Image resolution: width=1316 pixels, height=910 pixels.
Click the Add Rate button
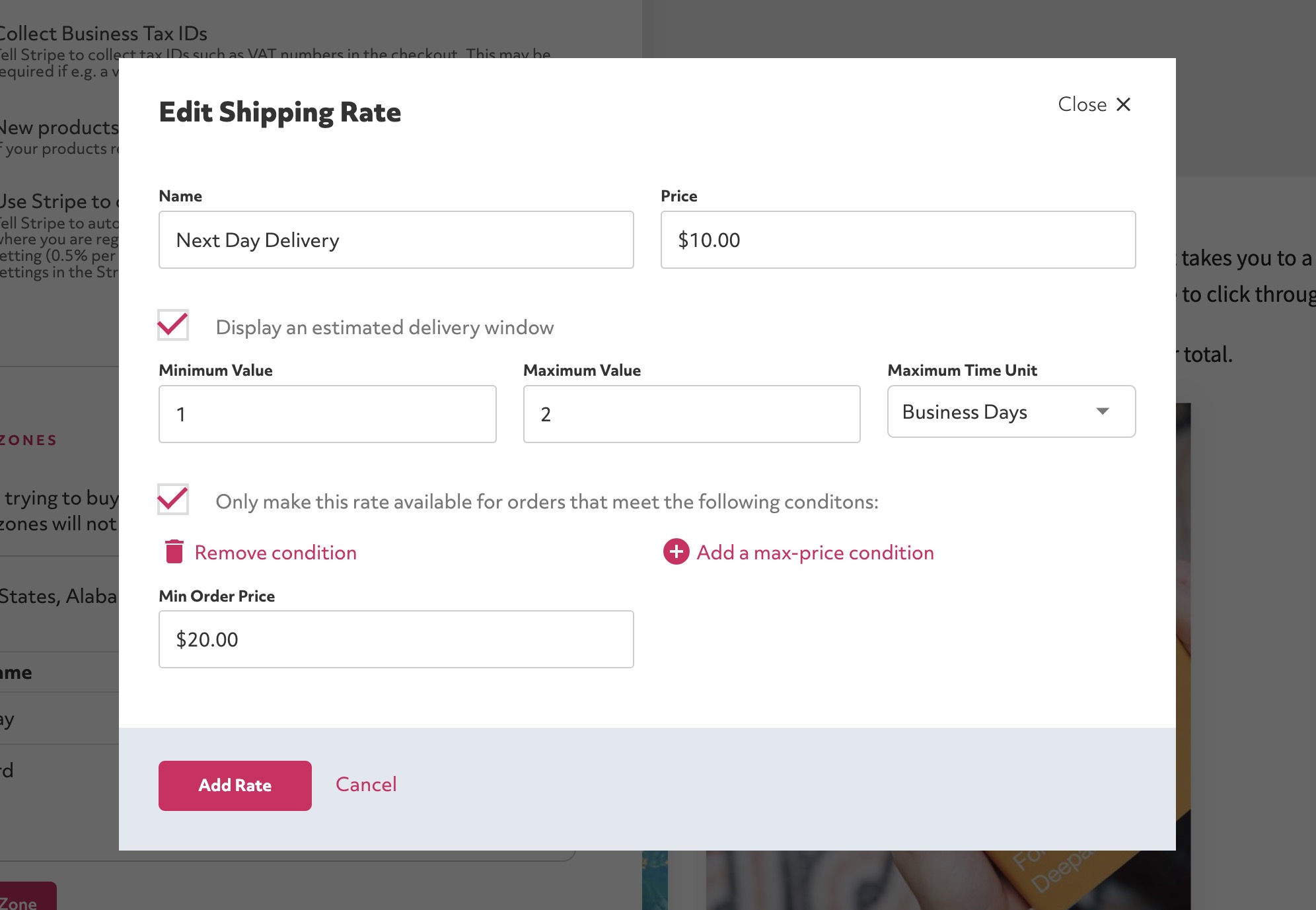[x=235, y=786]
